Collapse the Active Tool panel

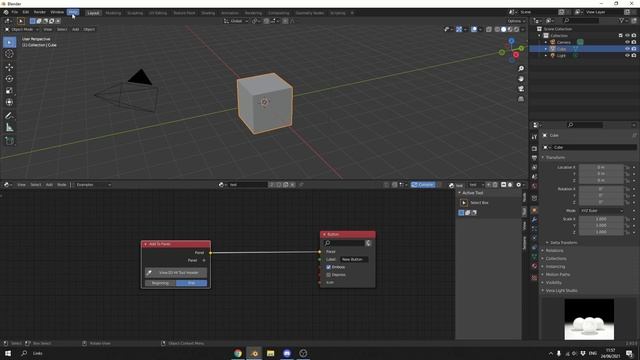(x=471, y=193)
